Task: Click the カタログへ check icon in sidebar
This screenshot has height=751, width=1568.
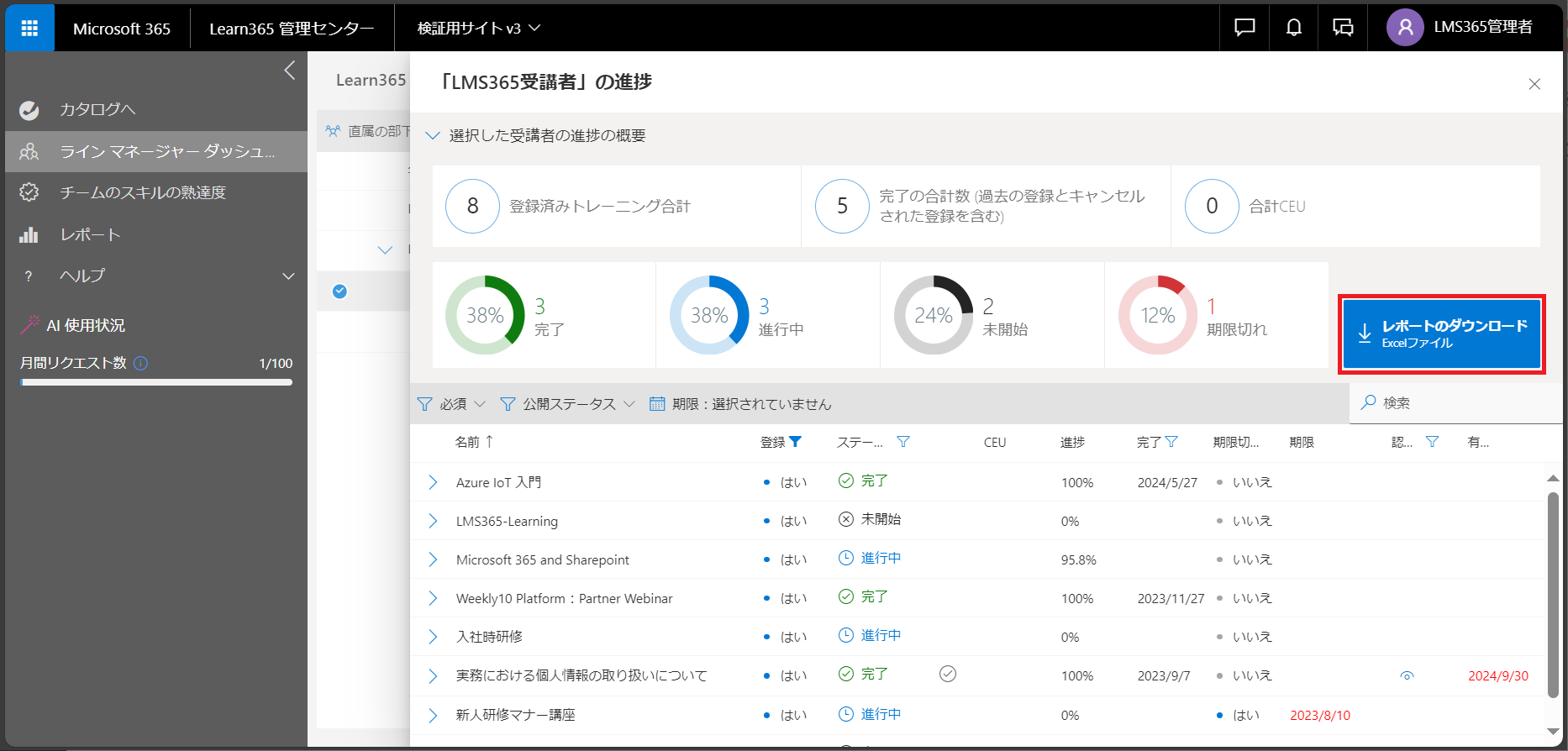Action: click(29, 110)
